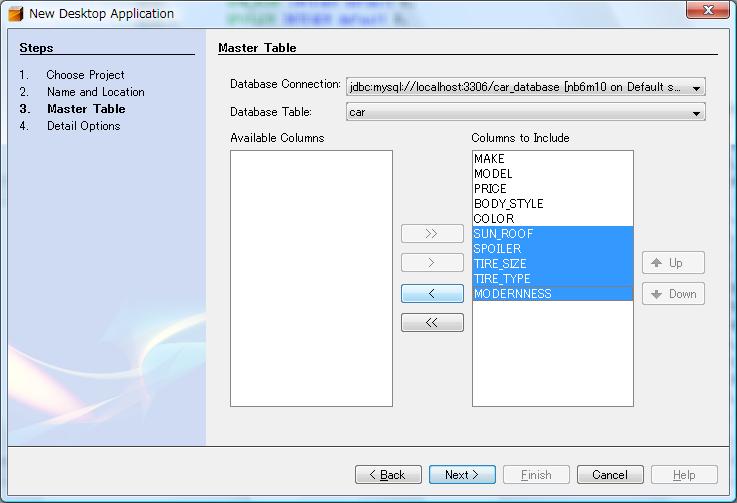The image size is (737, 503).
Task: Cancel the wizard
Action: click(x=609, y=475)
